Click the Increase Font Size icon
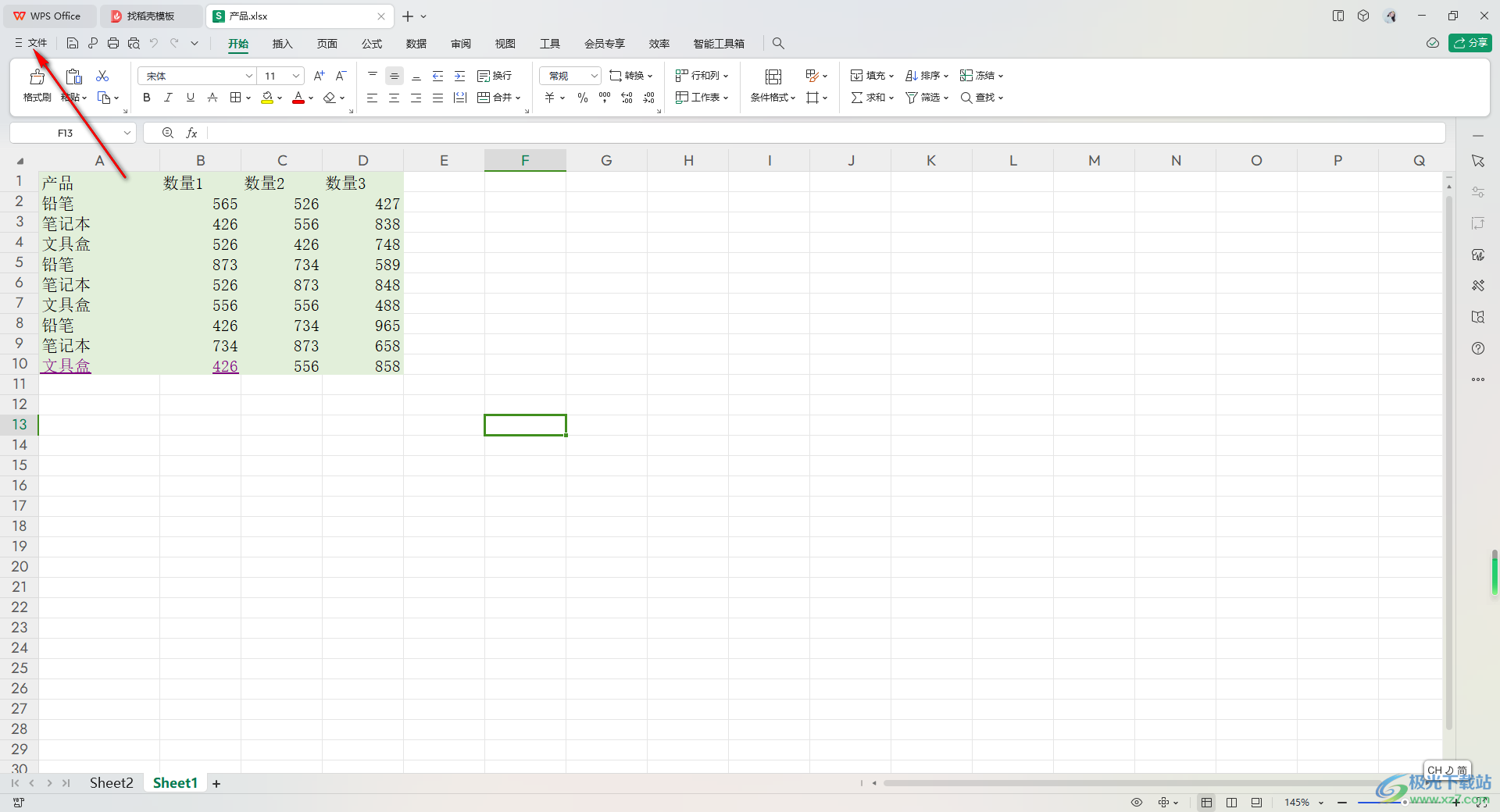The image size is (1500, 812). [319, 76]
